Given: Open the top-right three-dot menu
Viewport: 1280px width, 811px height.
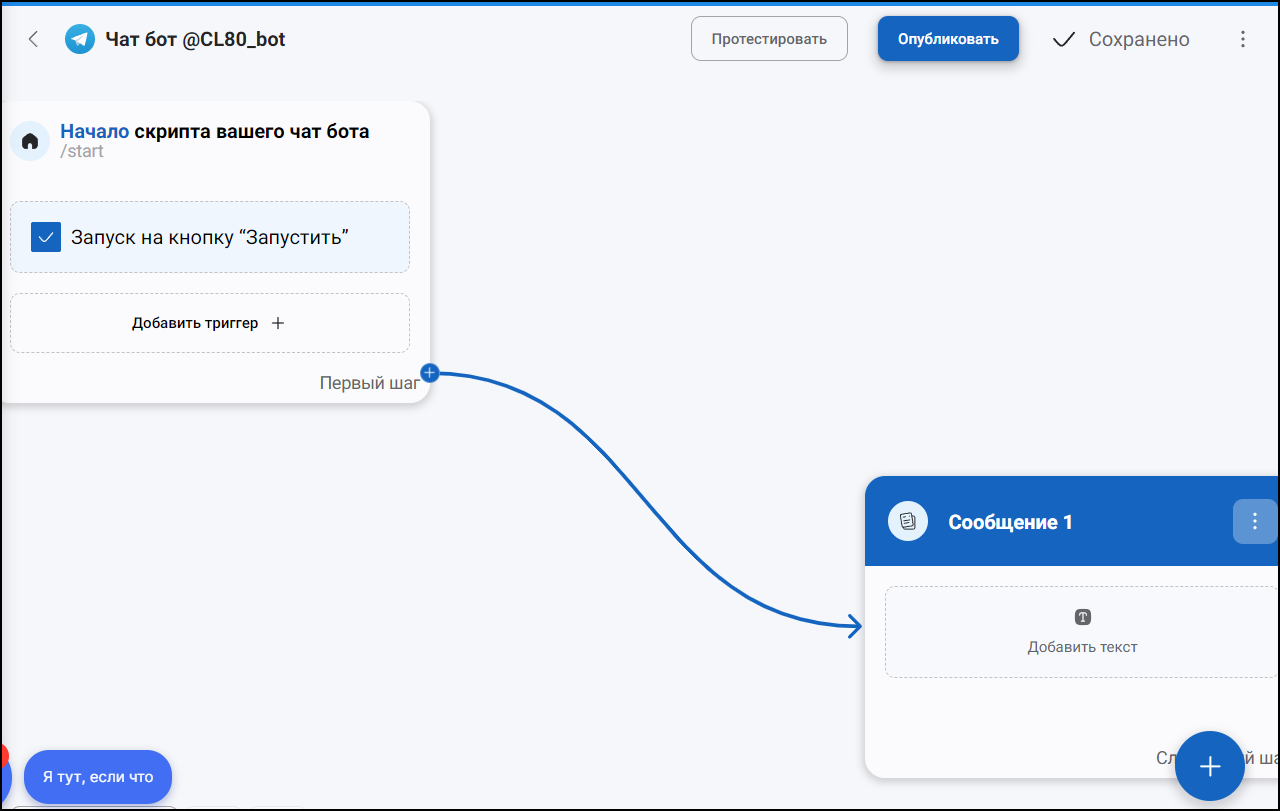Looking at the screenshot, I should (x=1243, y=39).
